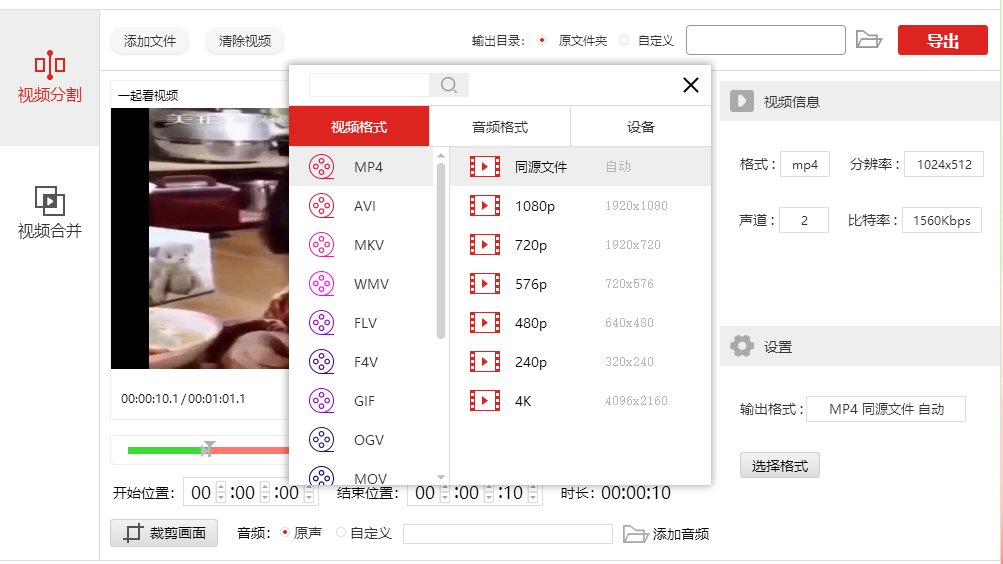Switch to the 设备 tab
This screenshot has width=1003, height=564.
640,127
